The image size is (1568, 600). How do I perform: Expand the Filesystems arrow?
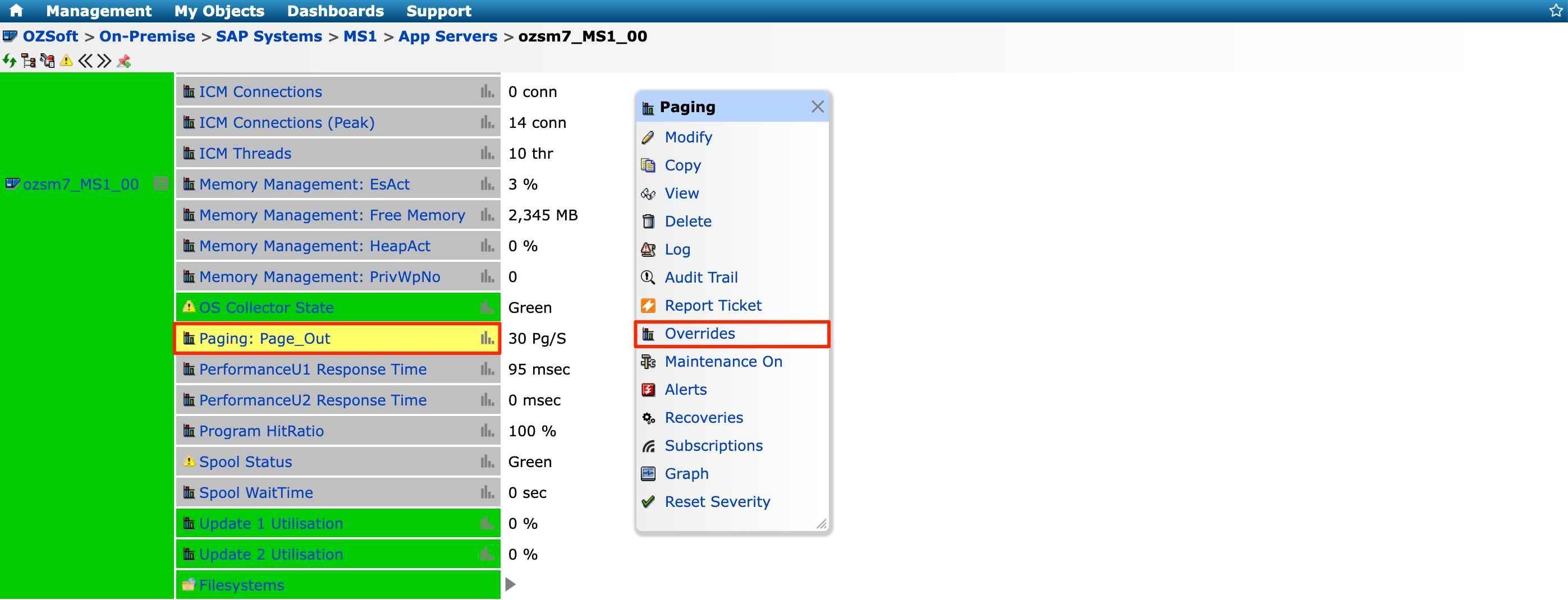coord(510,584)
